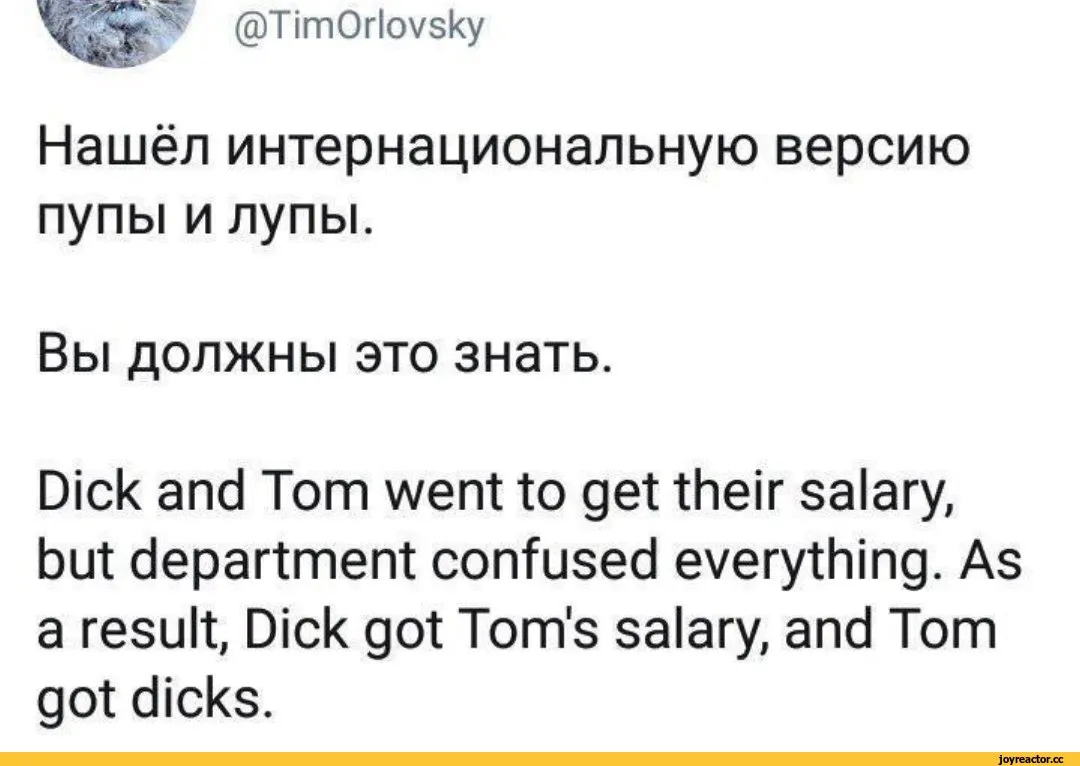Click the line "Вы должны это знать."

click(x=324, y=358)
